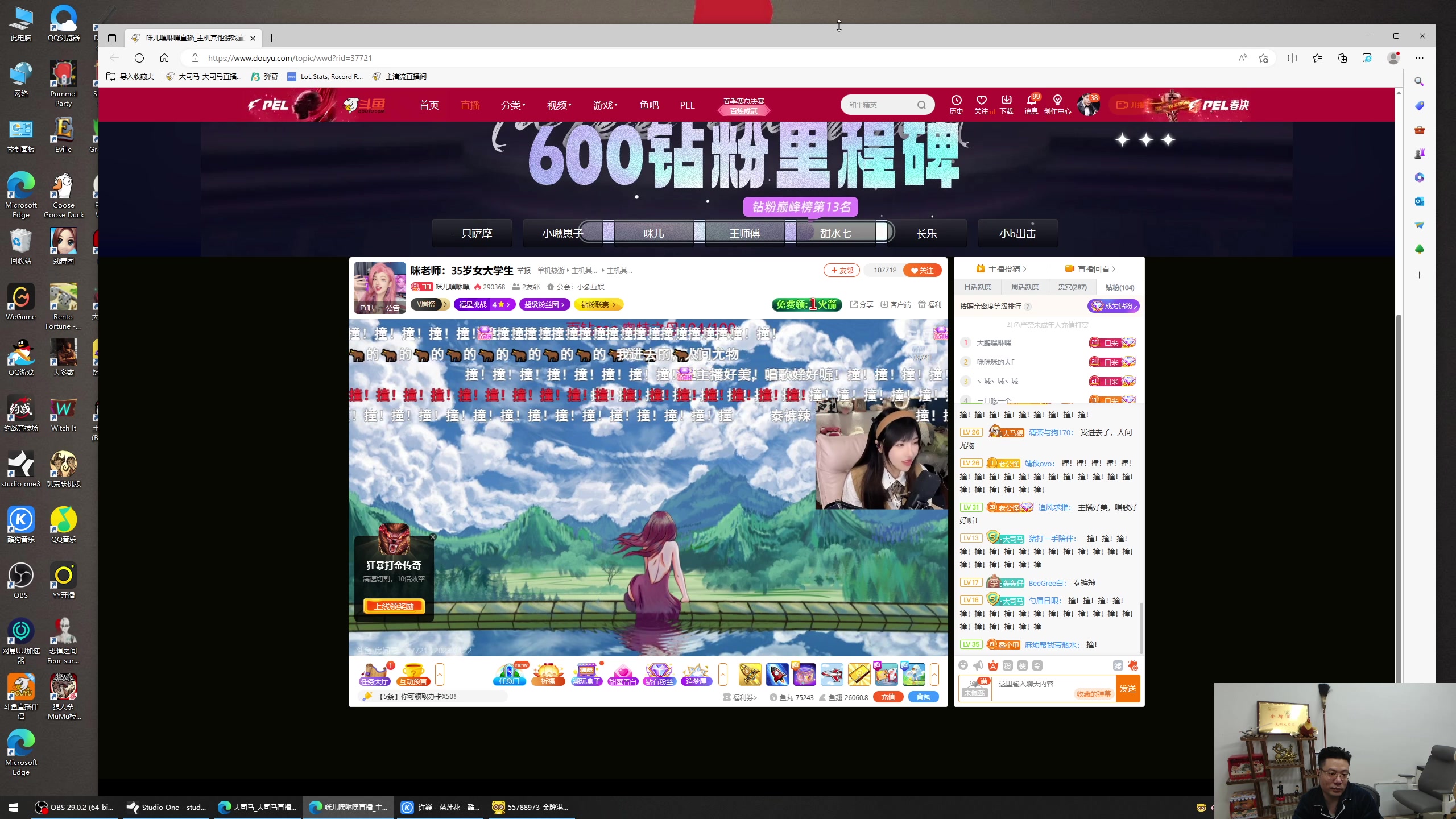Toggle the red chat effects icon

click(1133, 665)
